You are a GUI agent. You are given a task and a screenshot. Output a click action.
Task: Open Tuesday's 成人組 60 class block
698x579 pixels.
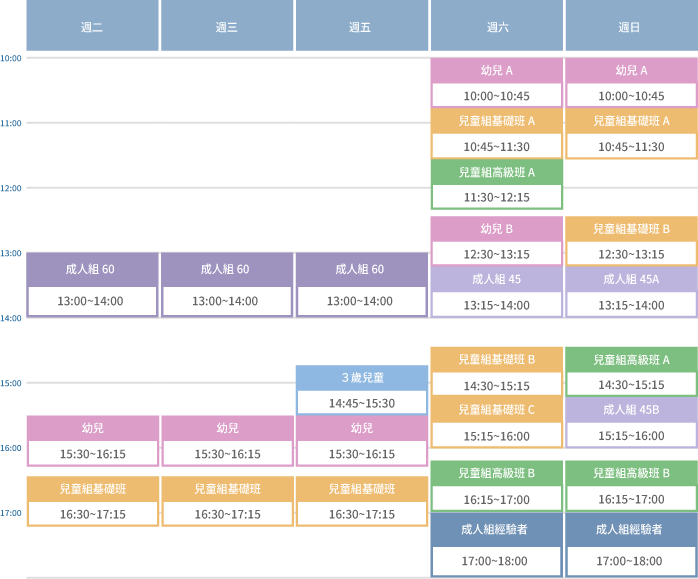[x=92, y=285]
